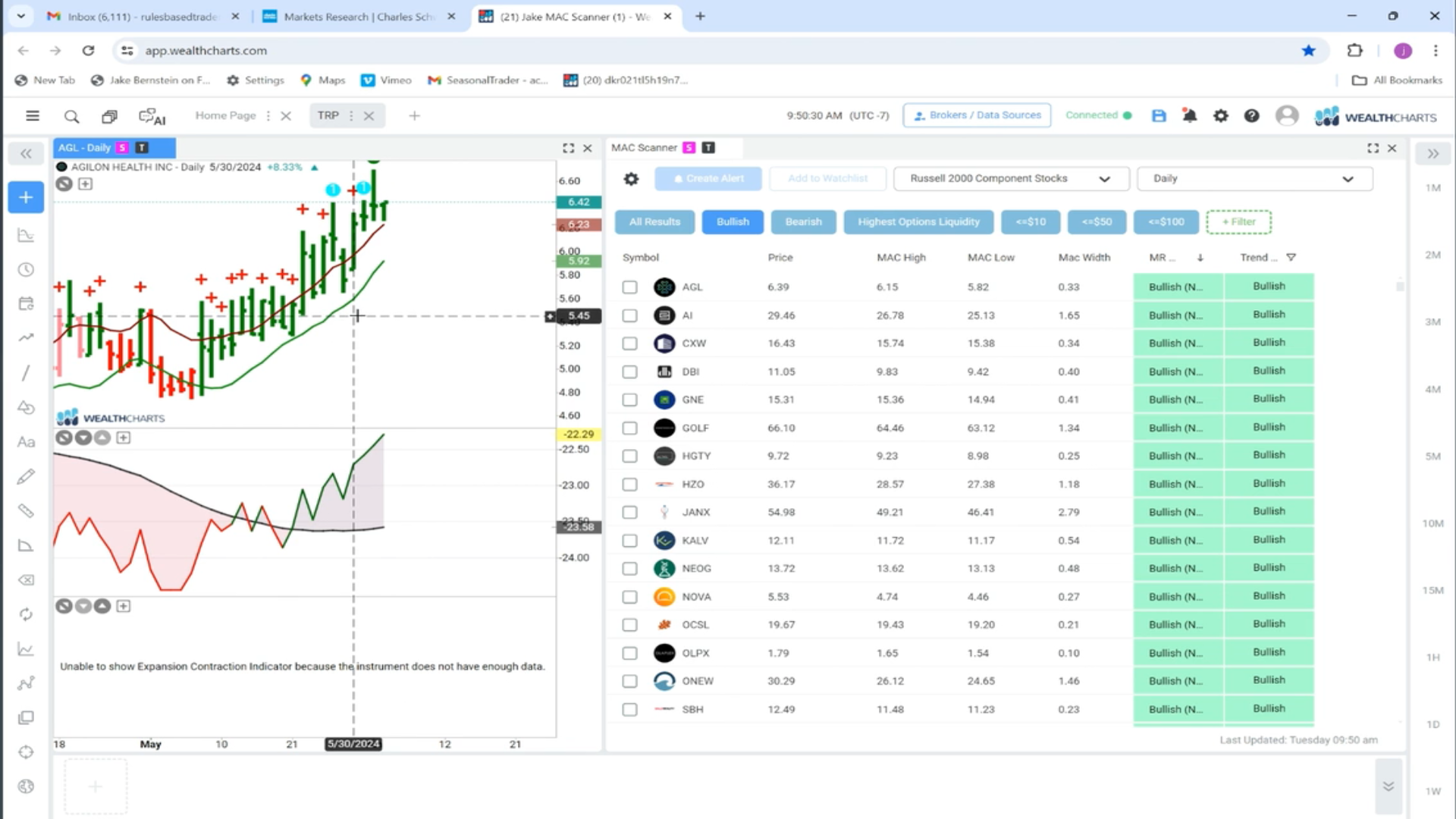Tick the checkbox for GOLF row
Image resolution: width=1456 pixels, height=819 pixels.
629,428
